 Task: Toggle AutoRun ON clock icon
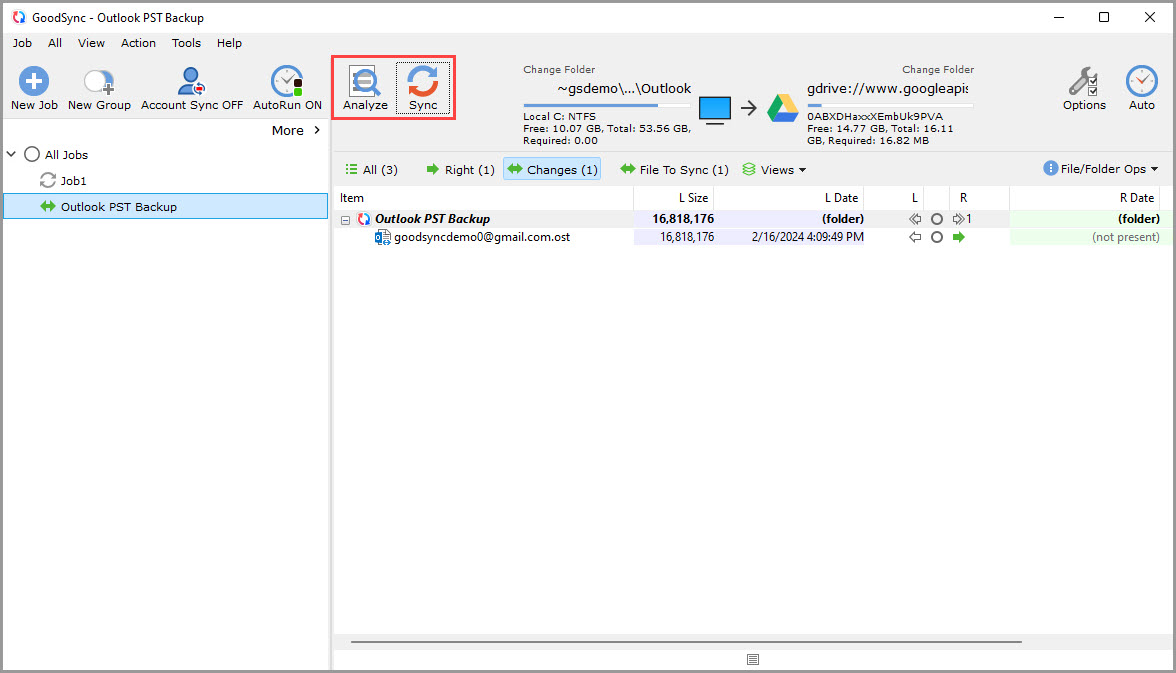click(x=287, y=81)
